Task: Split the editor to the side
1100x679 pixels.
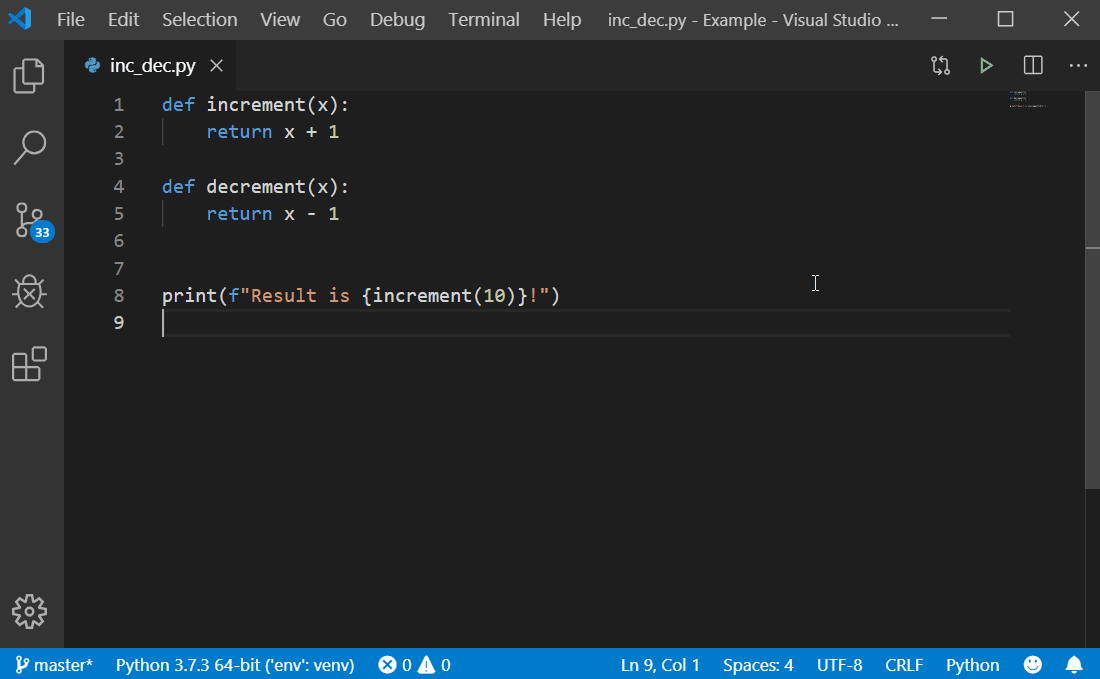Action: (x=1032, y=65)
